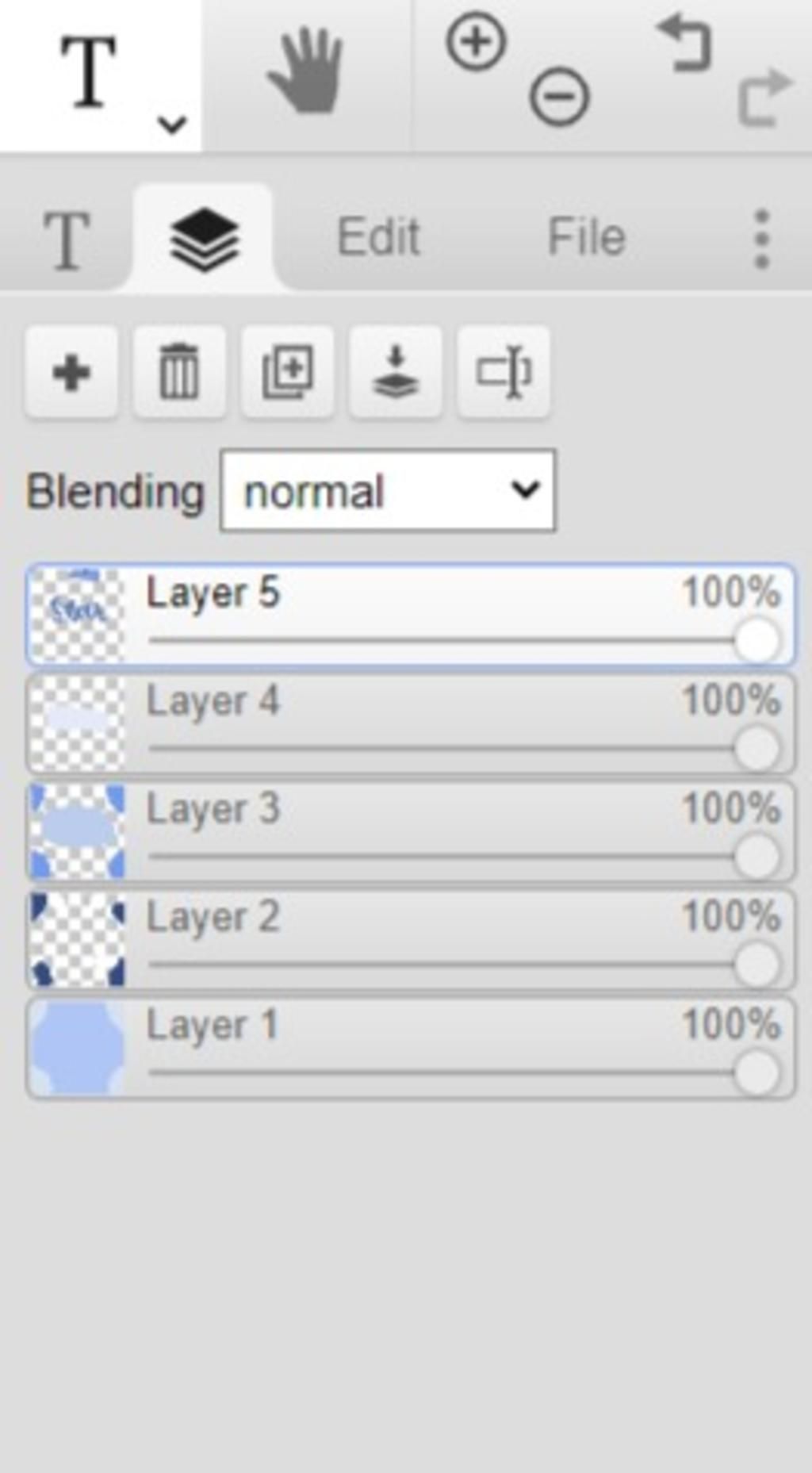
Task: Duplicate the layer using copy icon
Action: coord(287,372)
